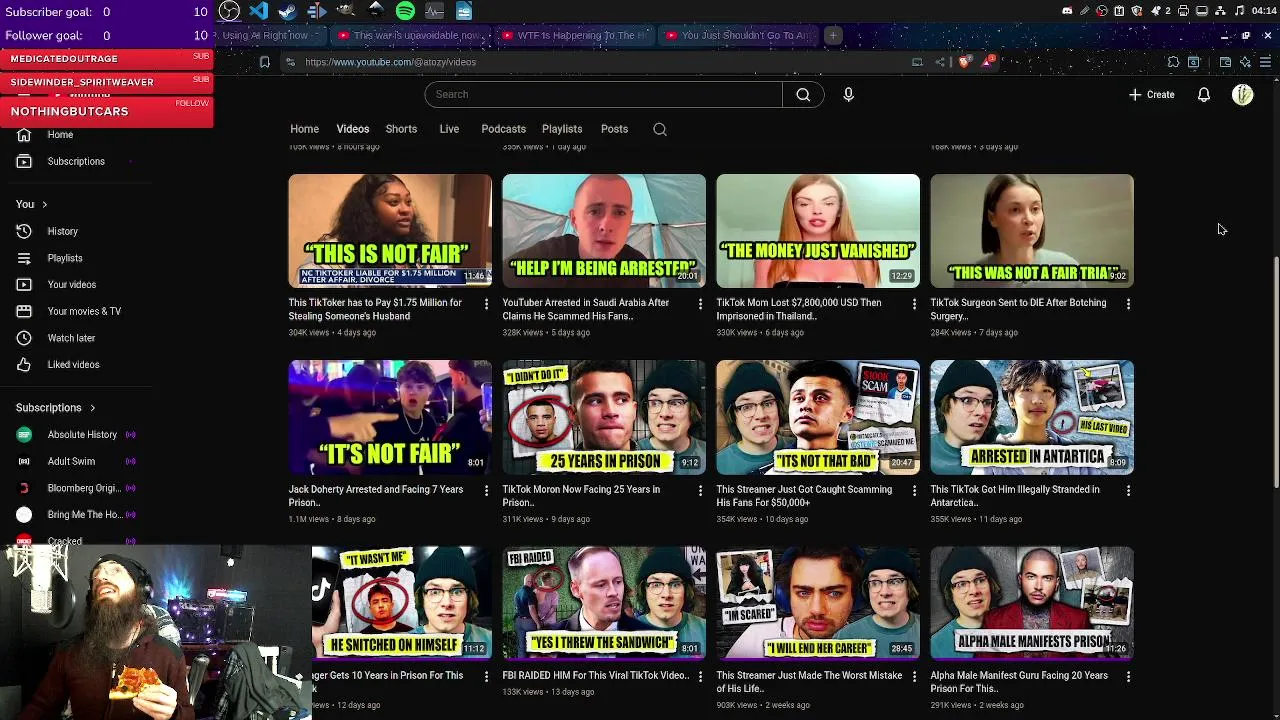Screen dimensions: 1280x720
Task: Open Steam from the top panel
Action: click(x=288, y=11)
